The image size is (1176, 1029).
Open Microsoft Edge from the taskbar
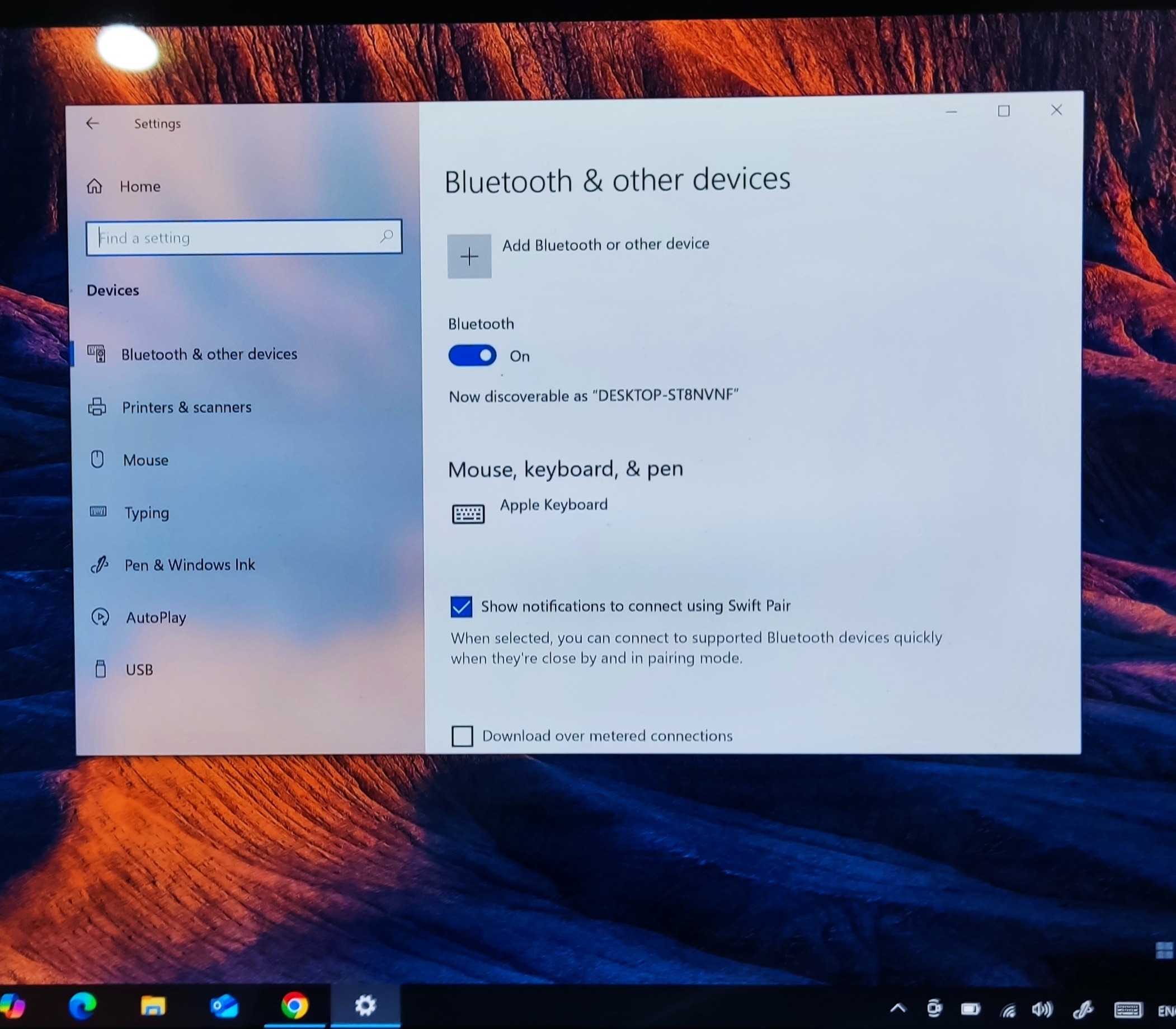point(83,1005)
